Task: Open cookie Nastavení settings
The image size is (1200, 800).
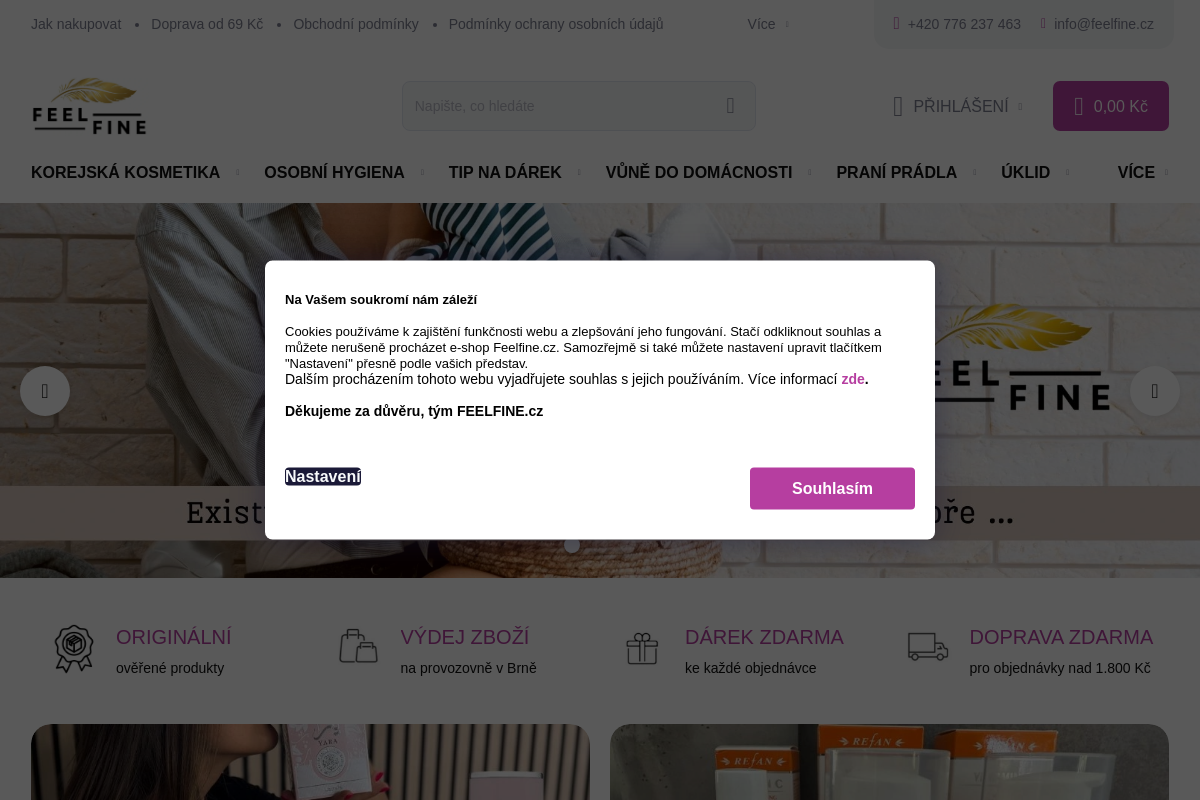Action: [323, 477]
